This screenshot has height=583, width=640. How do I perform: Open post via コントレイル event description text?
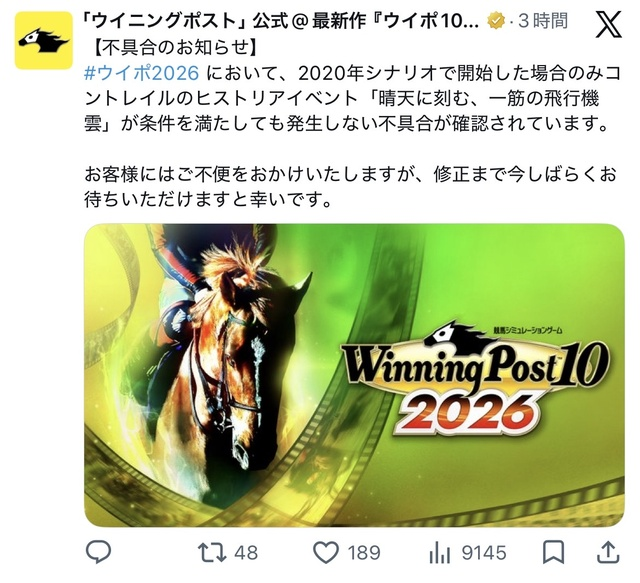[x=352, y=98]
